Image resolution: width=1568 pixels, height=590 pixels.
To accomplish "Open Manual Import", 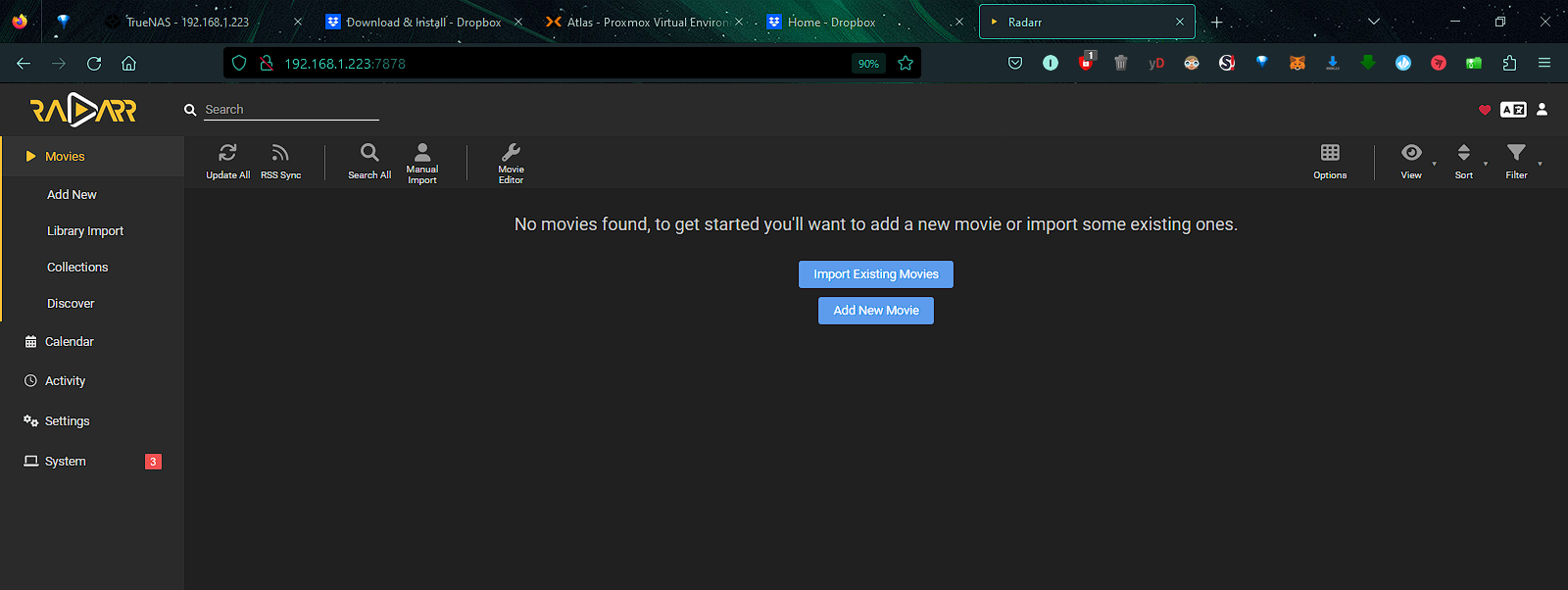I will [422, 163].
